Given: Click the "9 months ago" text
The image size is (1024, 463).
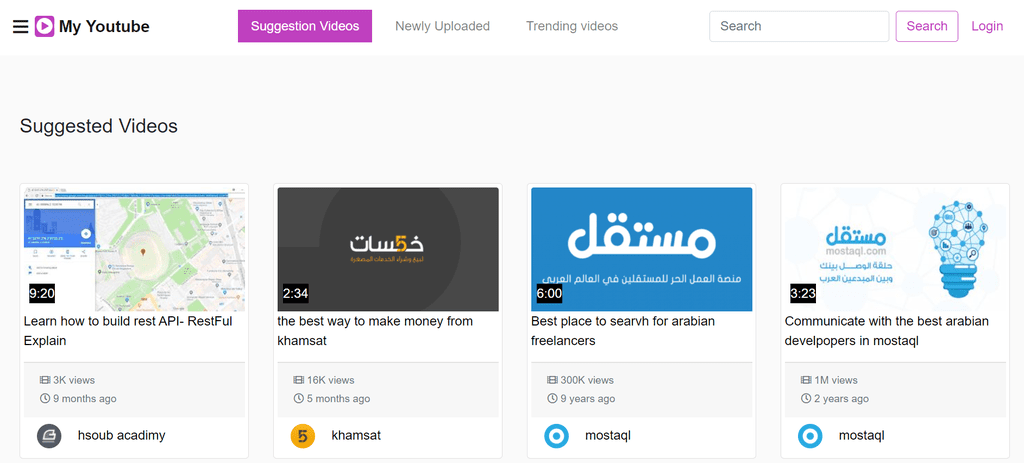Looking at the screenshot, I should tap(85, 398).
